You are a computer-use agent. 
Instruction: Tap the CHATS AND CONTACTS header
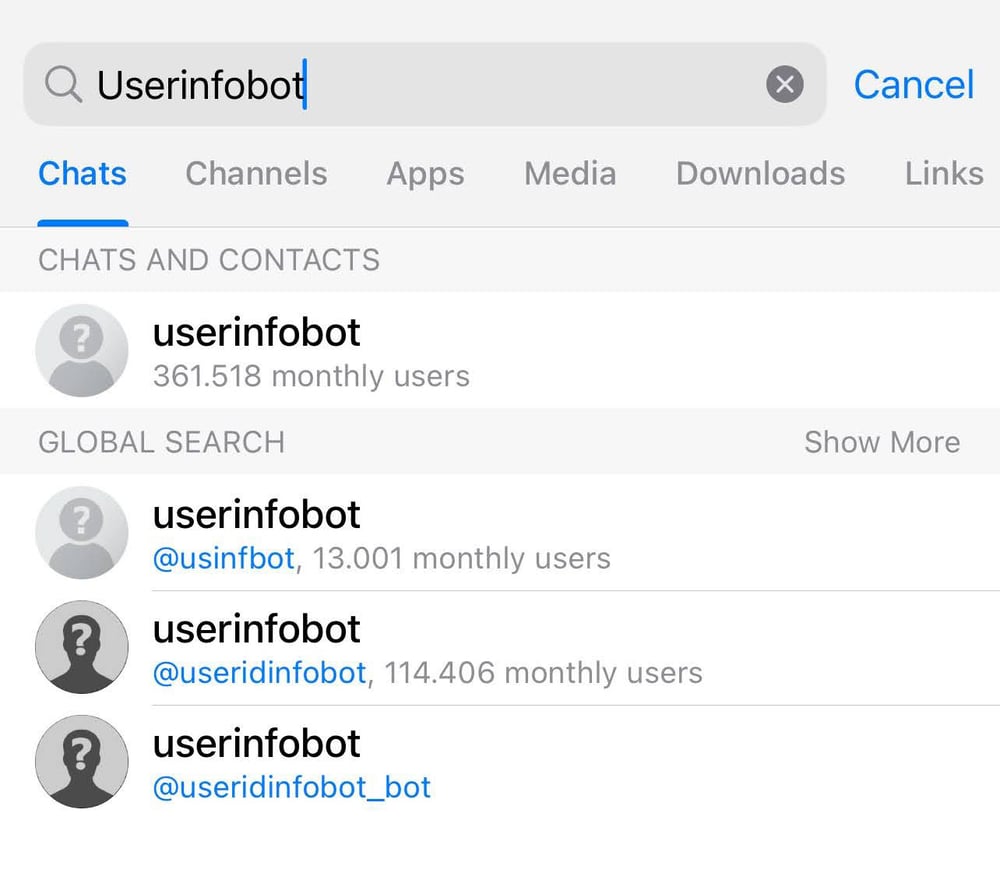[x=209, y=260]
